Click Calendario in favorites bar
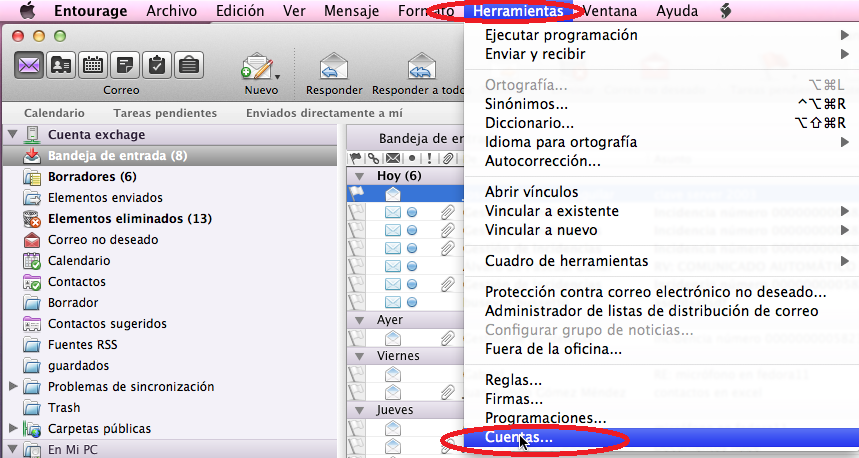Viewport: 859px width, 458px height. click(x=54, y=113)
